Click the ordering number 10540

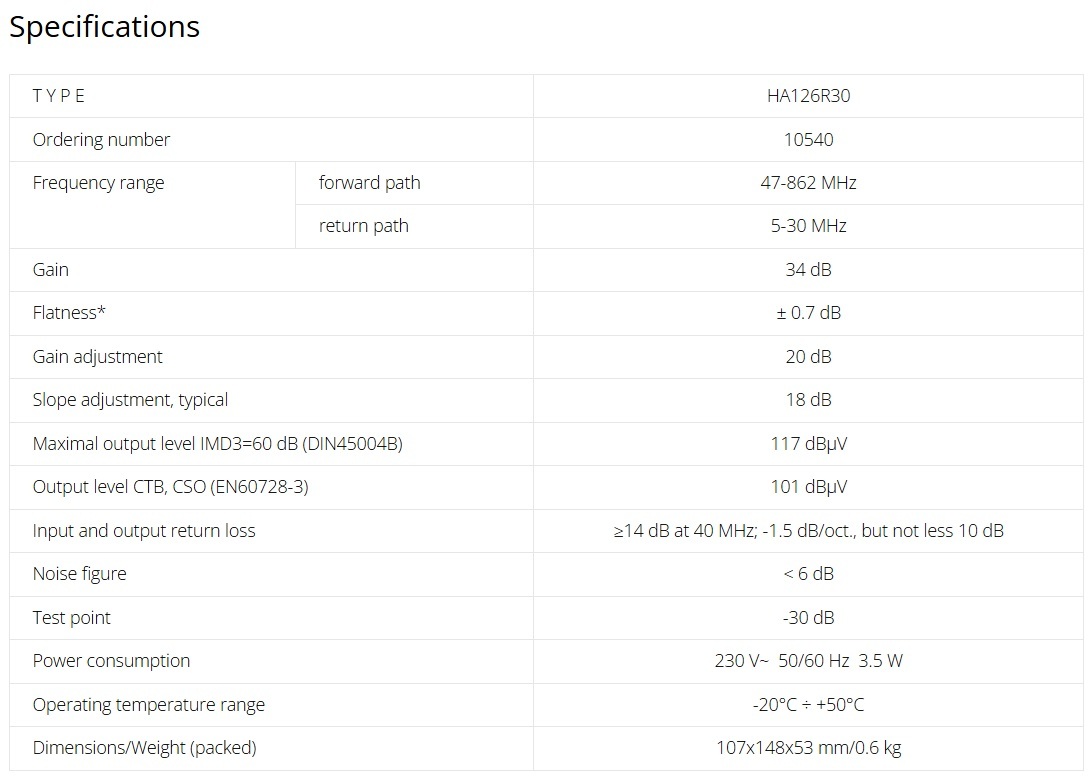tap(808, 140)
